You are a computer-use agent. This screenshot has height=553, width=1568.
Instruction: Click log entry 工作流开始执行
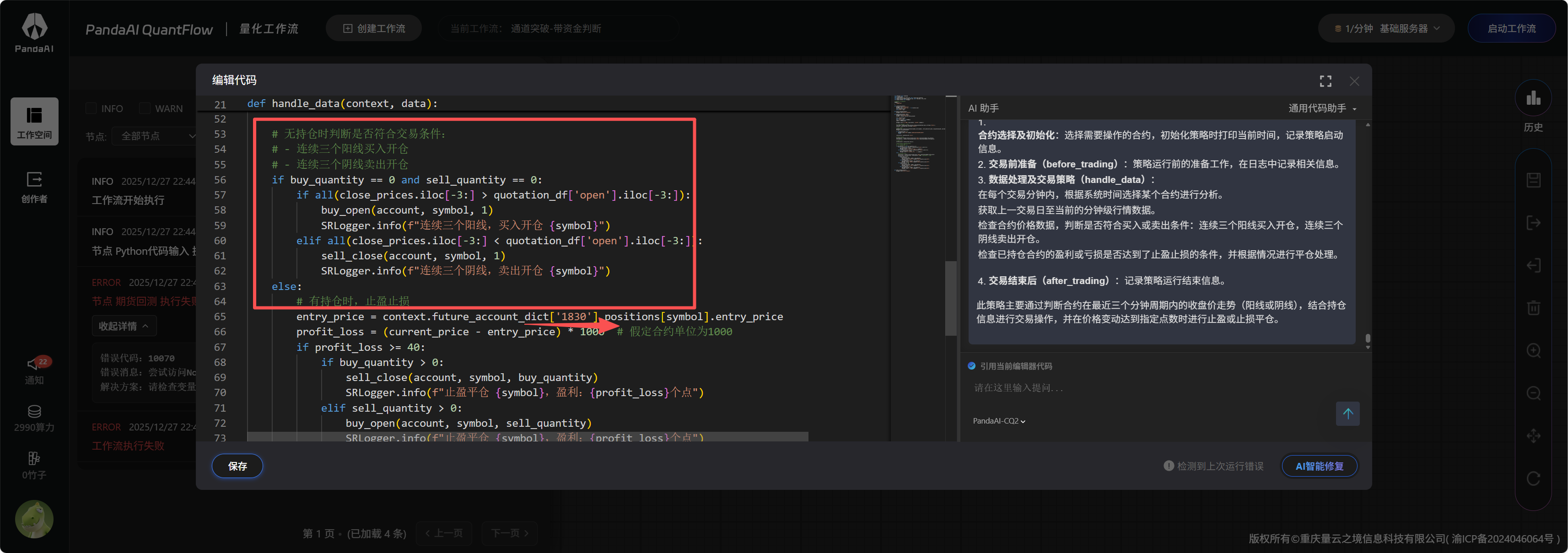pos(128,200)
